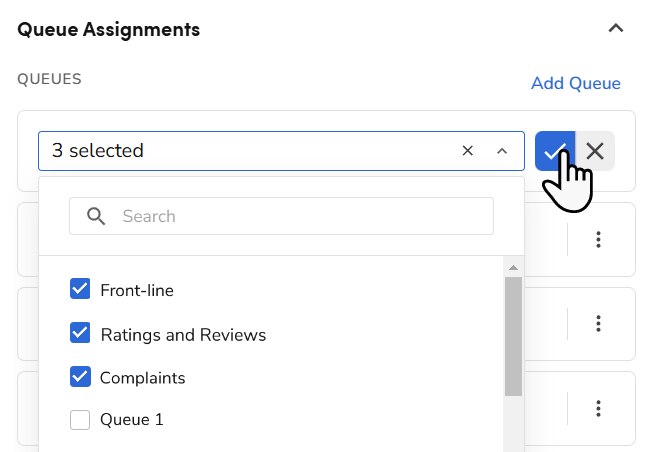Uncheck the Ratings and Reviews queue
652x452 pixels.
click(80, 333)
